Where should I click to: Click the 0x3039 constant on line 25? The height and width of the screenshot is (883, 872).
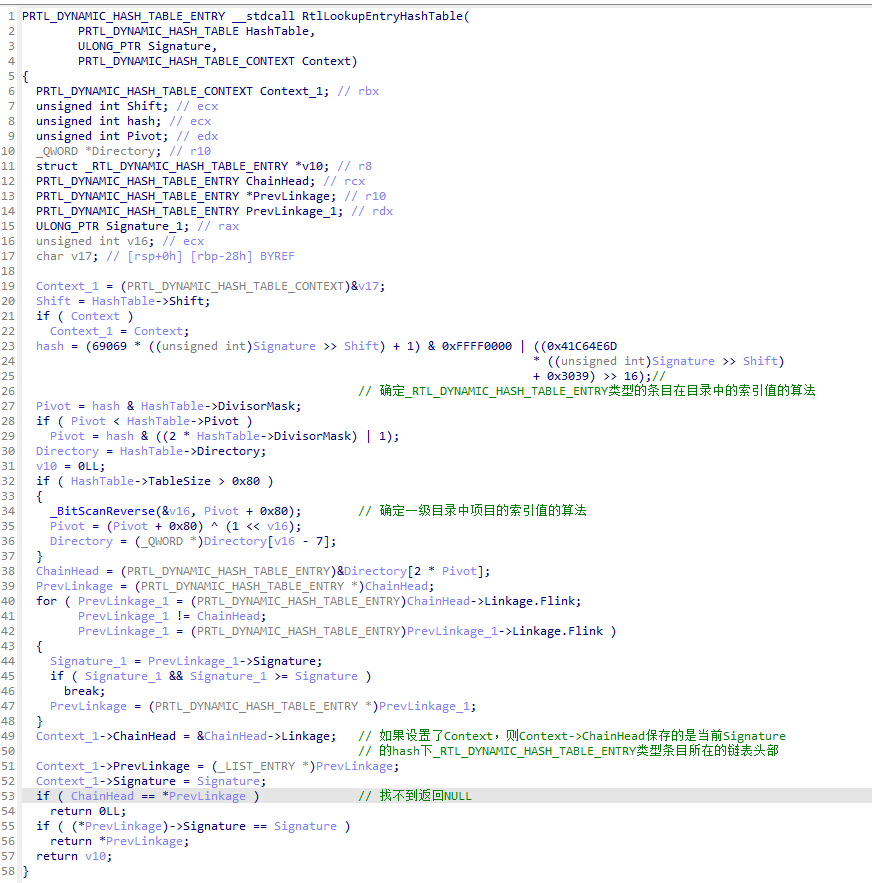coord(568,376)
